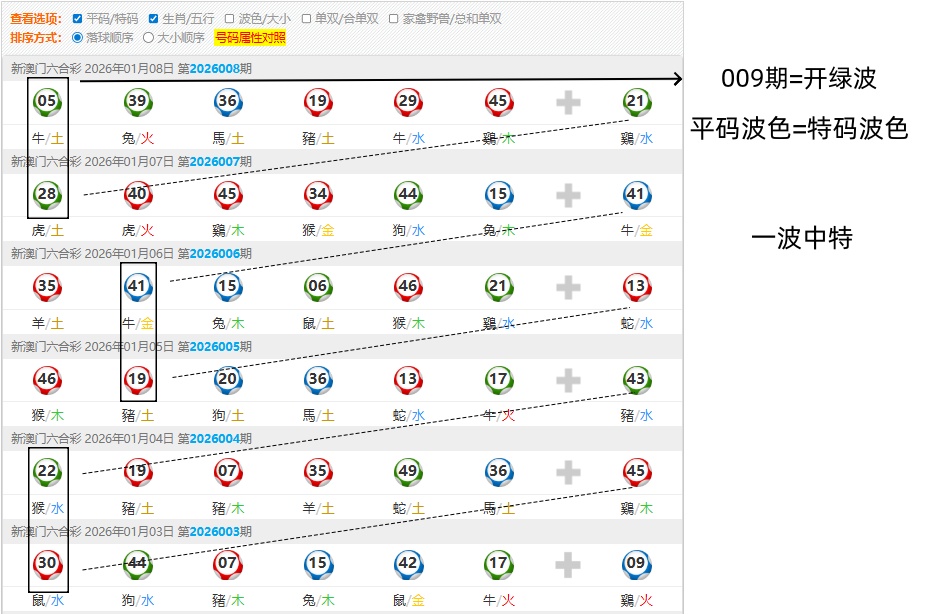Screen dimensions: 928x614
Task: Choose the 落球顺序 radio button
Action: pyautogui.click(x=77, y=38)
